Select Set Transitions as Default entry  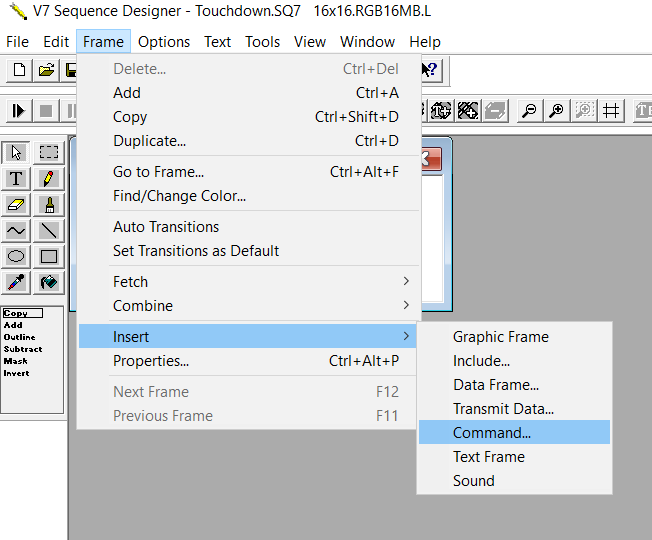[x=248, y=251]
